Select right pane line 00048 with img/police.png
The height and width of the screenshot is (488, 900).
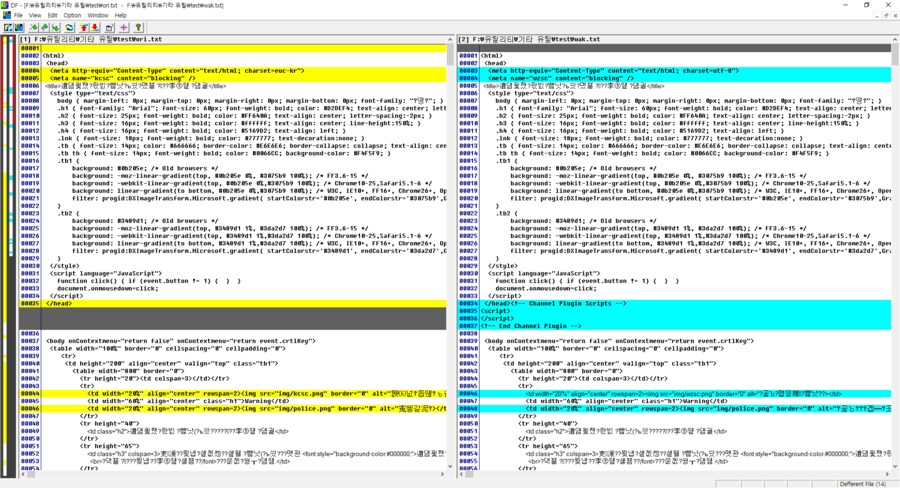(x=674, y=408)
